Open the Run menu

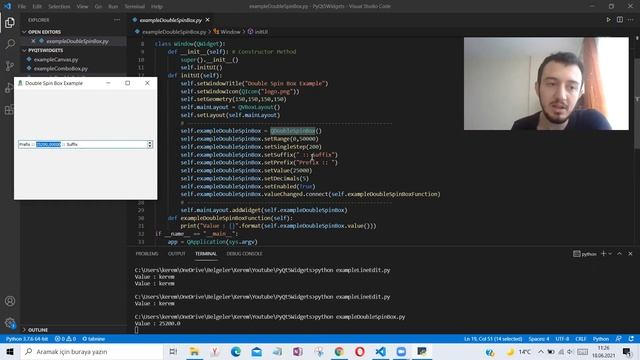click(x=113, y=7)
